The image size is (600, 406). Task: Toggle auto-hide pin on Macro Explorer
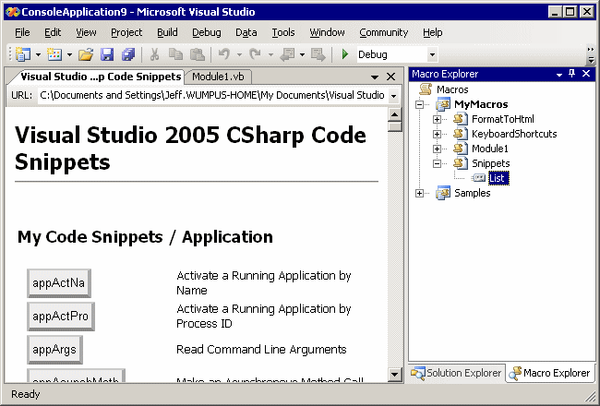[x=572, y=73]
